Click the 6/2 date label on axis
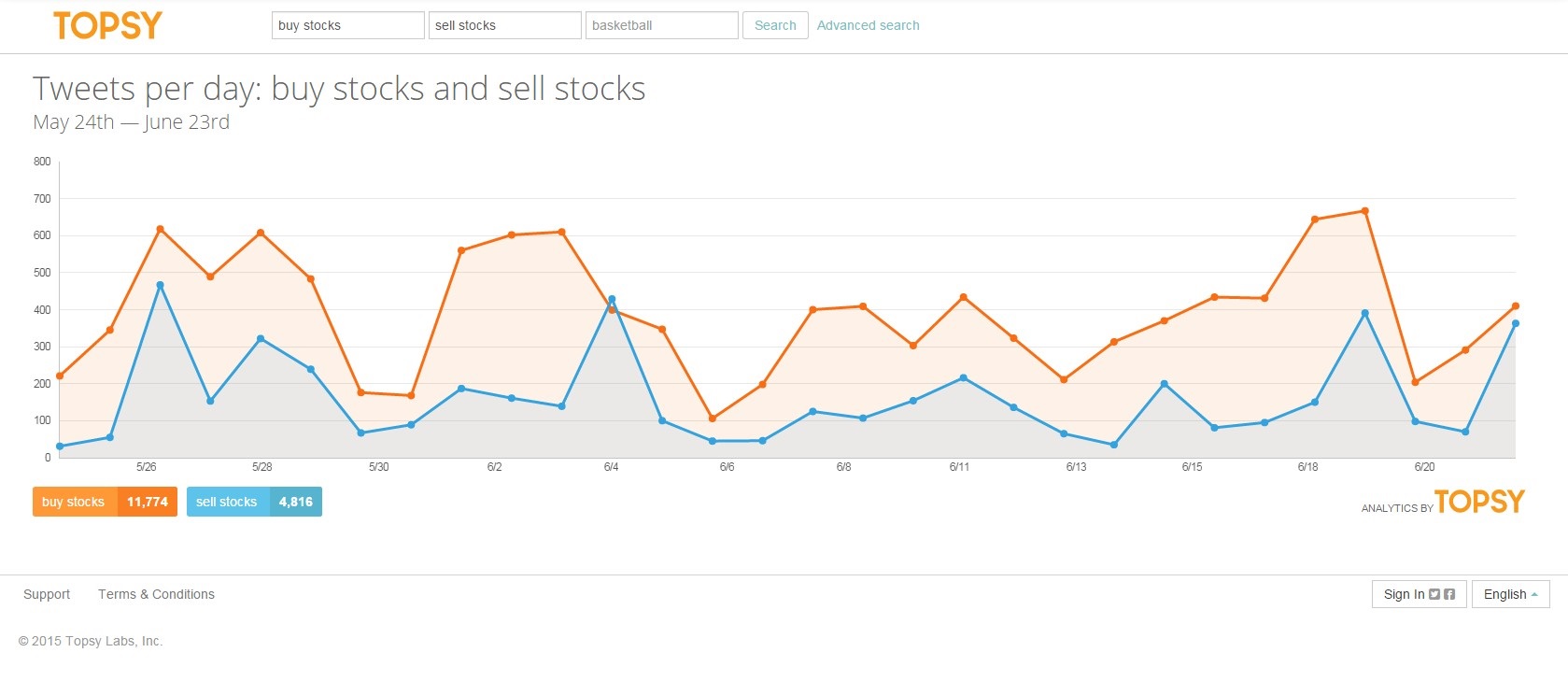The width and height of the screenshot is (1568, 695). [x=494, y=467]
